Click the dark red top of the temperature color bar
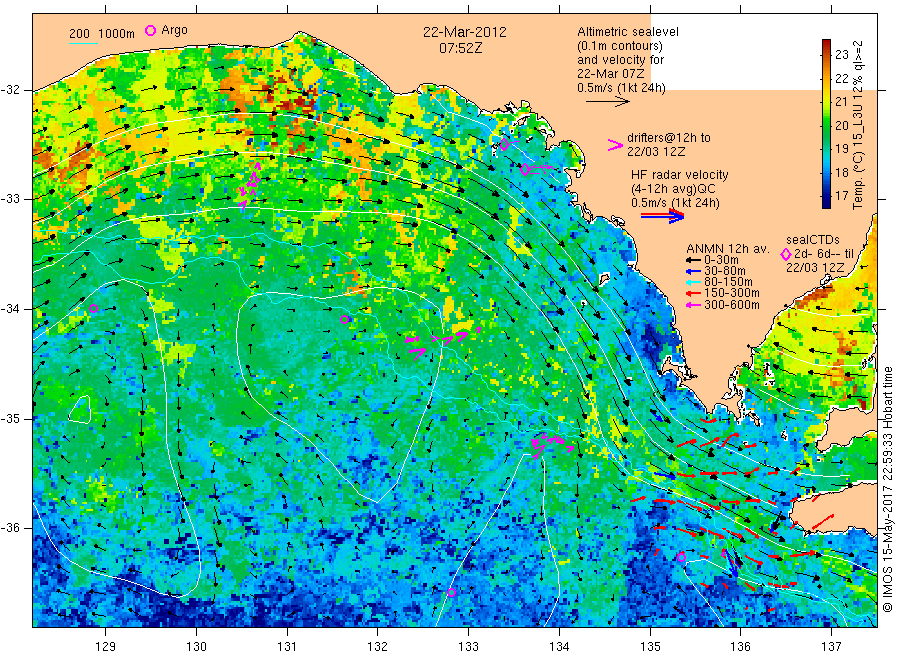The image size is (900, 660). 826,44
